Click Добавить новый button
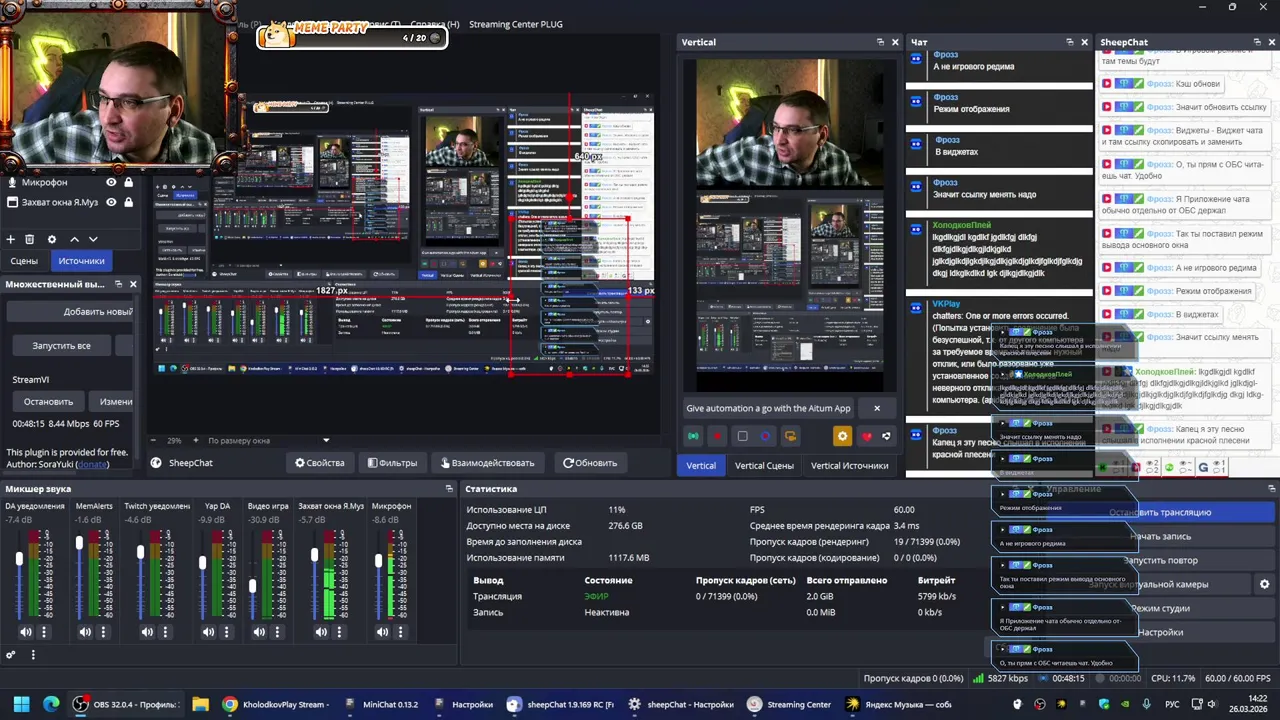Image resolution: width=1280 pixels, height=720 pixels. click(x=70, y=311)
